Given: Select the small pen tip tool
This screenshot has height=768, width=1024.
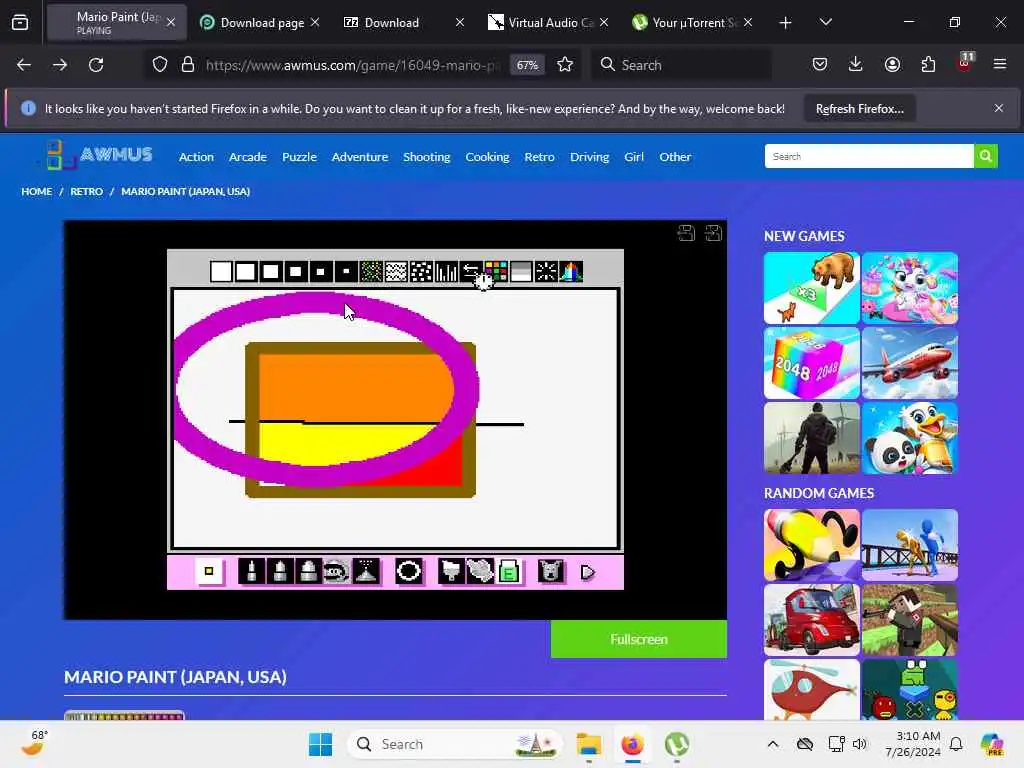Looking at the screenshot, I should (251, 571).
